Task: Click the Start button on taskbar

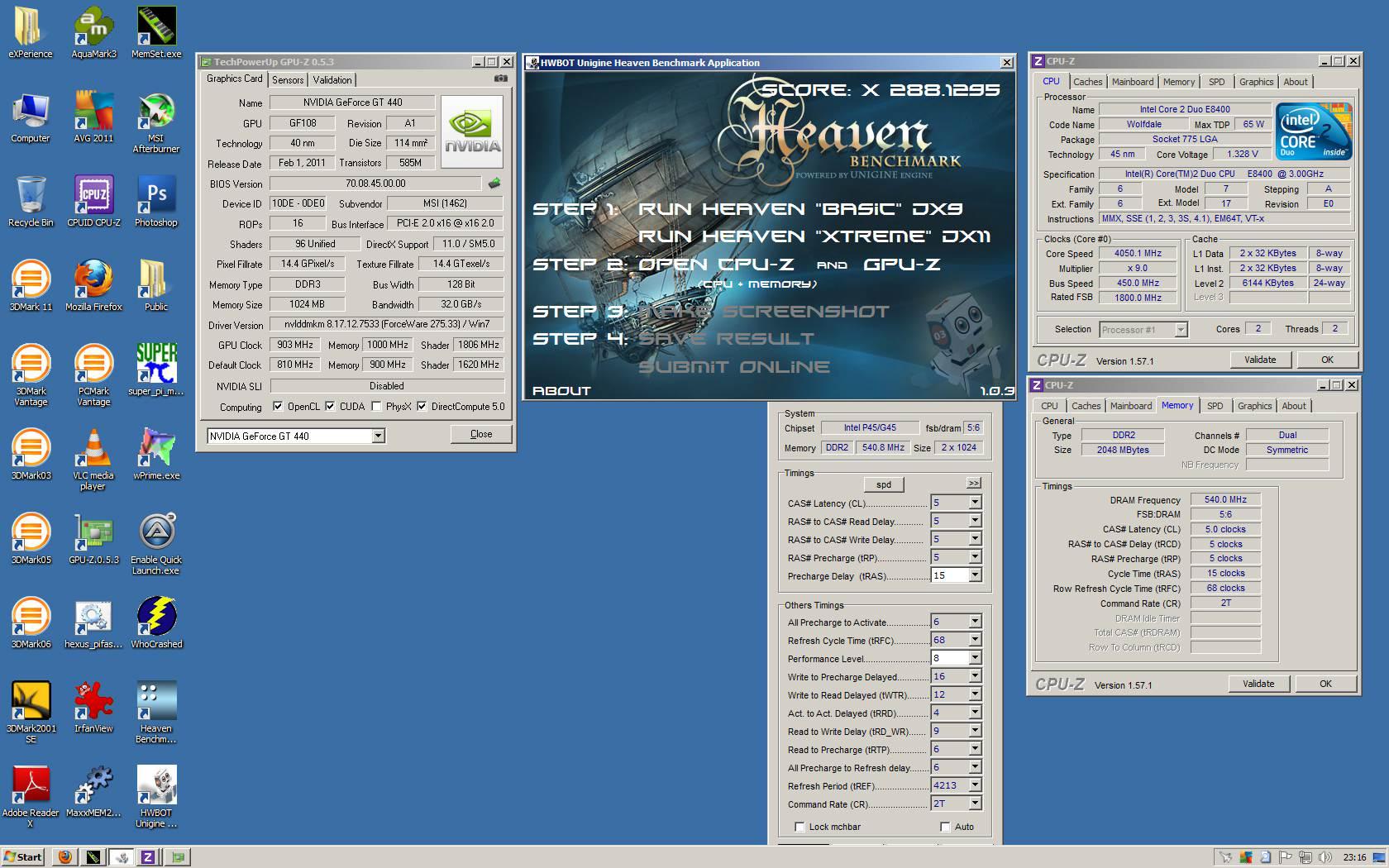Action: click(x=23, y=856)
